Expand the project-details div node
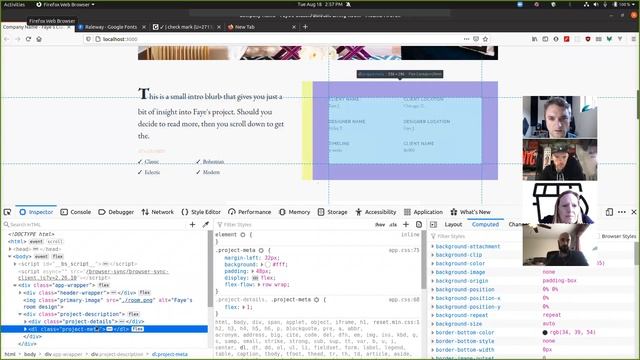 coord(25,322)
